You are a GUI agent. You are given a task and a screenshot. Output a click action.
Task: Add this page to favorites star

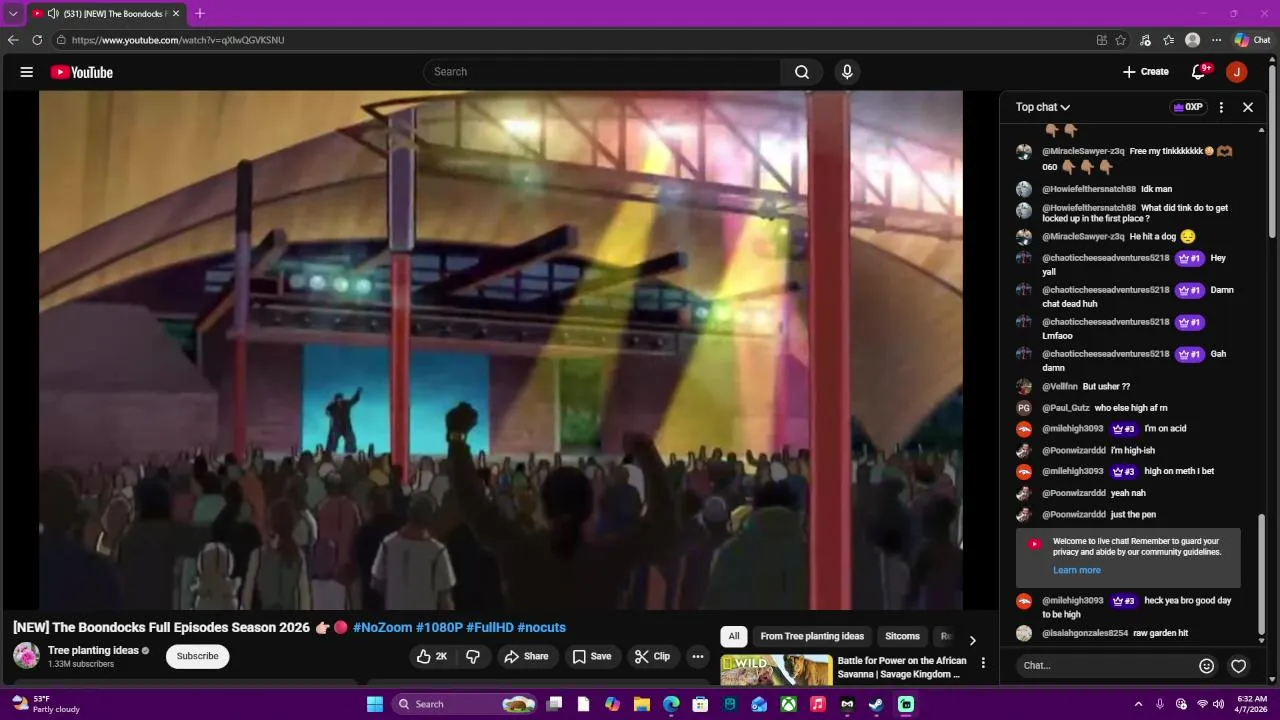point(1121,40)
